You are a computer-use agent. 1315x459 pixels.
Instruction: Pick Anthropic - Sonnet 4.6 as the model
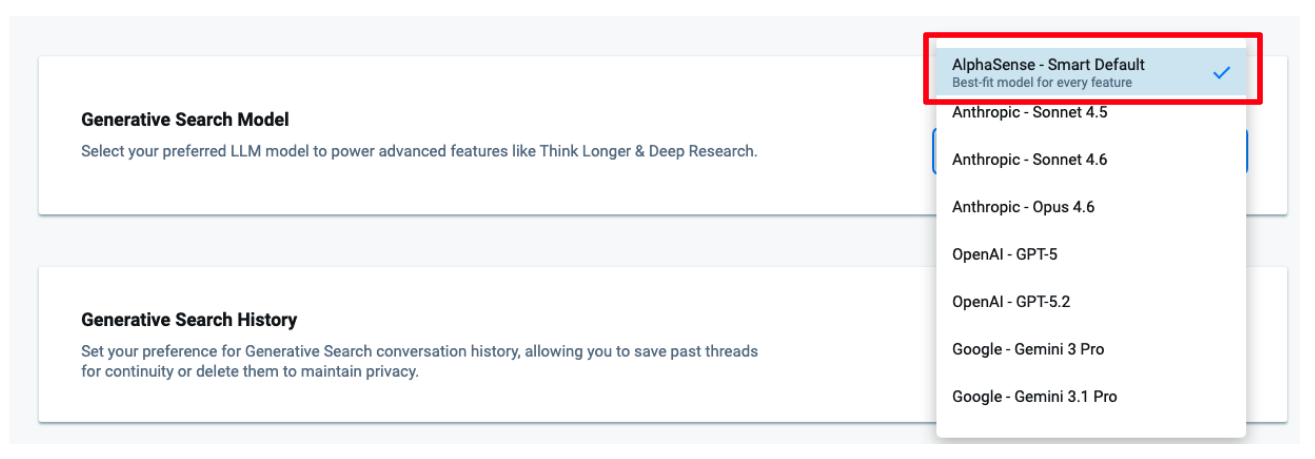(x=1029, y=160)
